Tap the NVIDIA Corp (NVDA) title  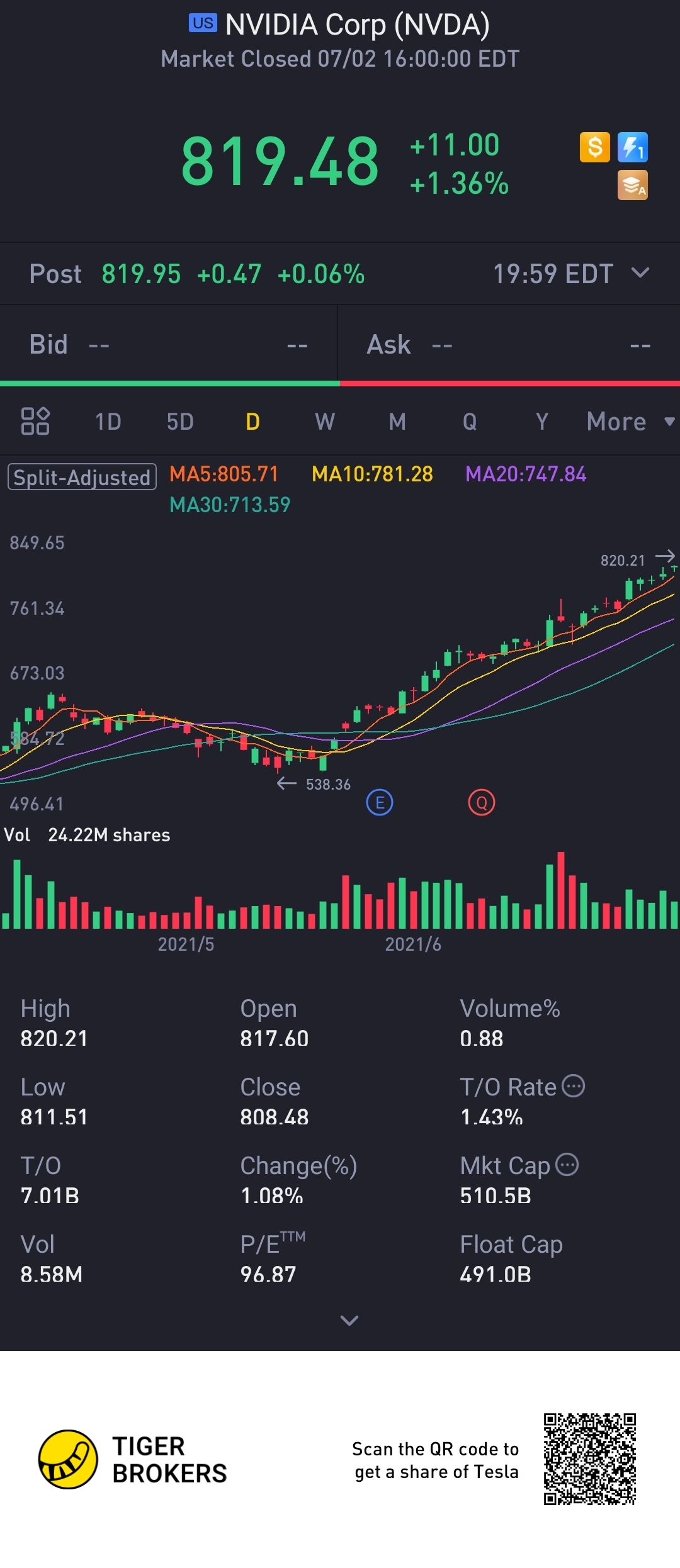tap(358, 25)
